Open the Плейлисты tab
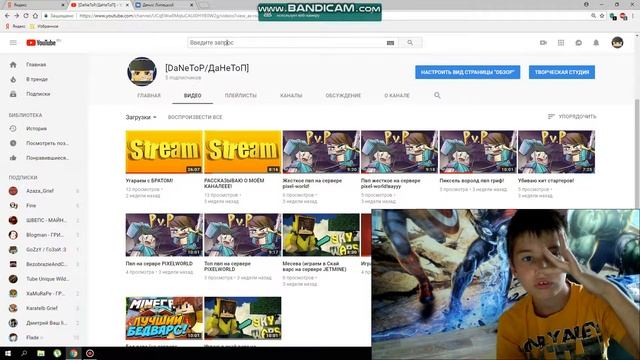The image size is (640, 360). click(241, 96)
